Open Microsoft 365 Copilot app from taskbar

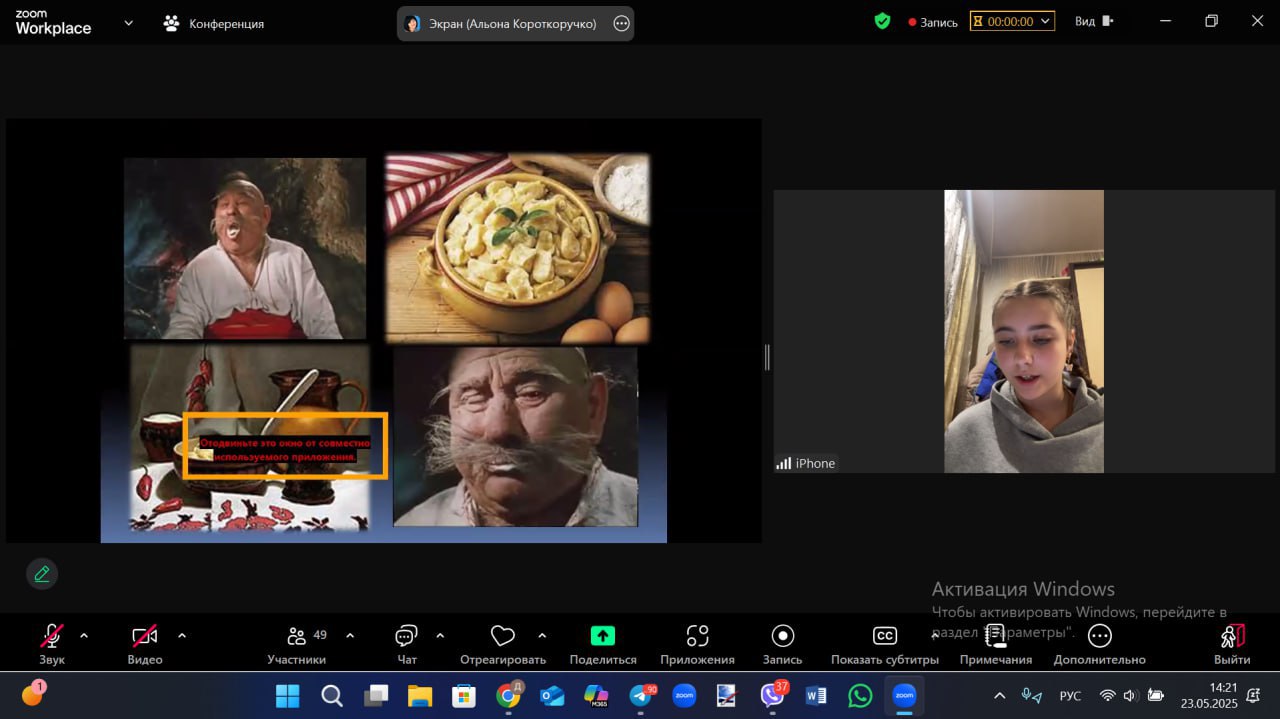[x=596, y=695]
